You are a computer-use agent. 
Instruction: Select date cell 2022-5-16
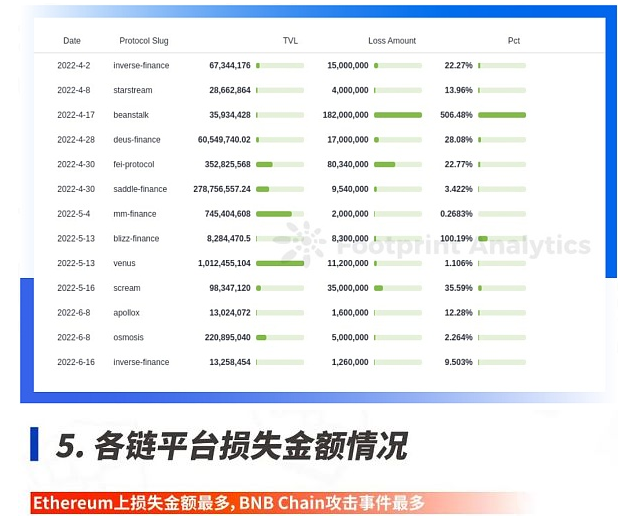point(76,288)
